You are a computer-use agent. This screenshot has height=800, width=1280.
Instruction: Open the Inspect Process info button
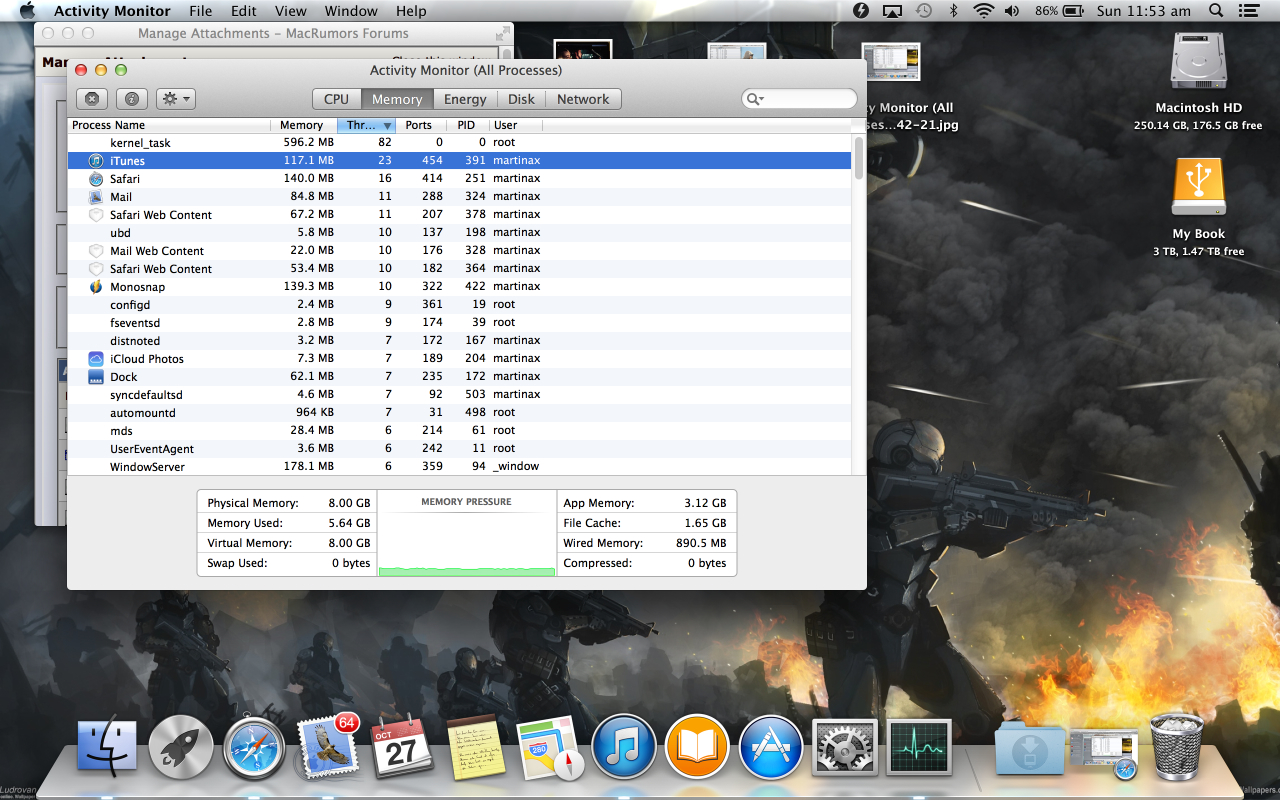coord(132,99)
